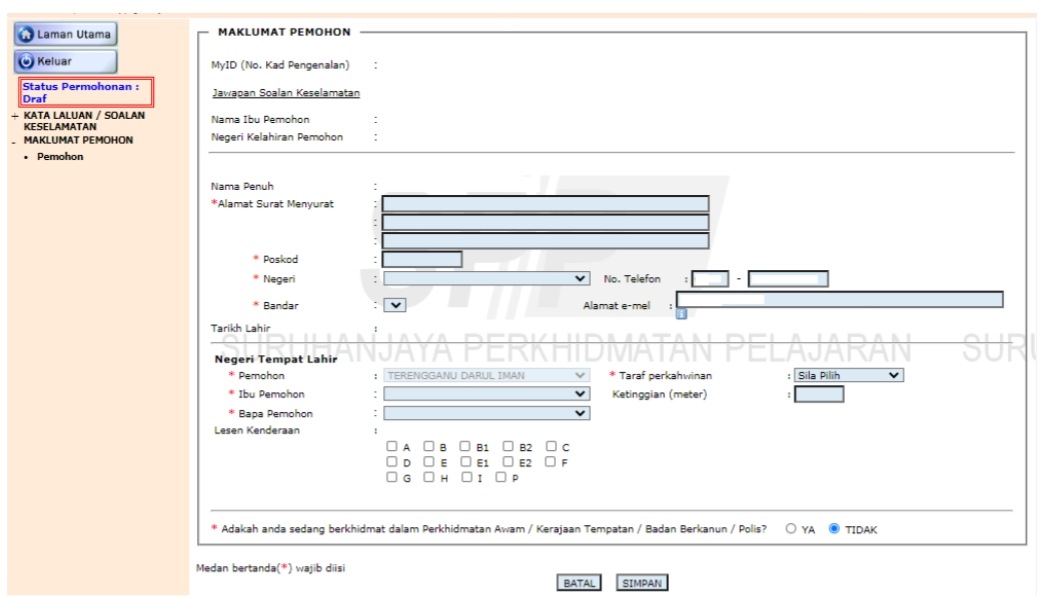Image resolution: width=1043 pixels, height=611 pixels.
Task: Click the home icon on Laman Utama
Action: pos(26,35)
